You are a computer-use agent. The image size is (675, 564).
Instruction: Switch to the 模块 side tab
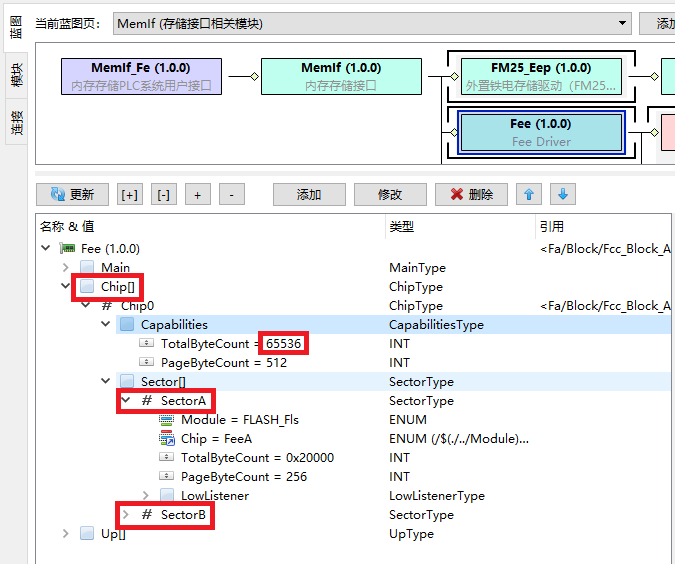17,76
